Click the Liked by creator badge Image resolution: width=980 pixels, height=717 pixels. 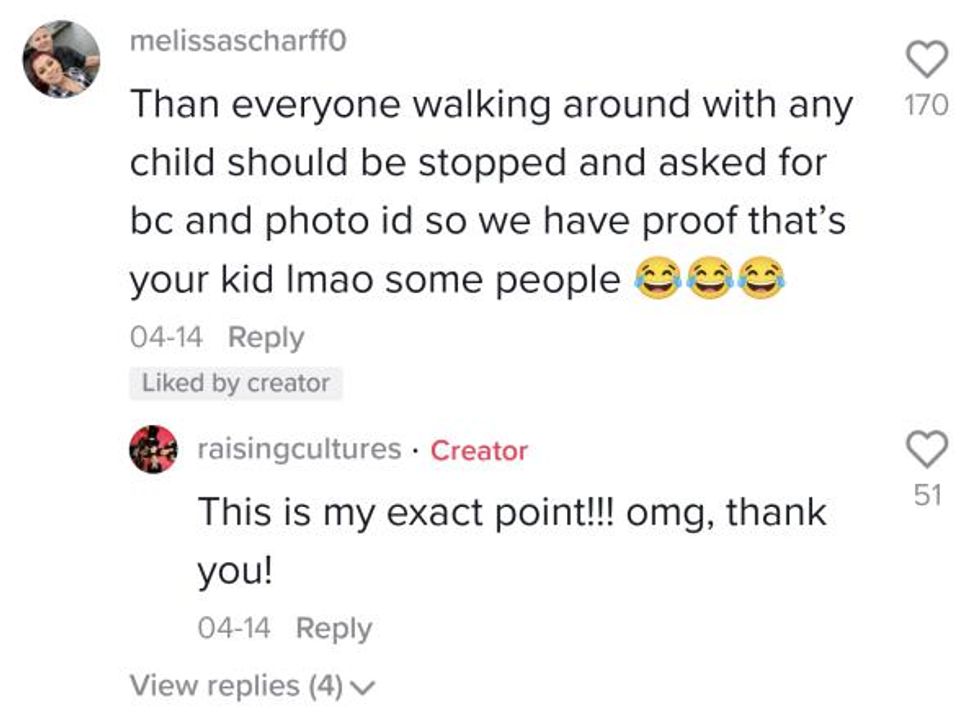pos(236,383)
